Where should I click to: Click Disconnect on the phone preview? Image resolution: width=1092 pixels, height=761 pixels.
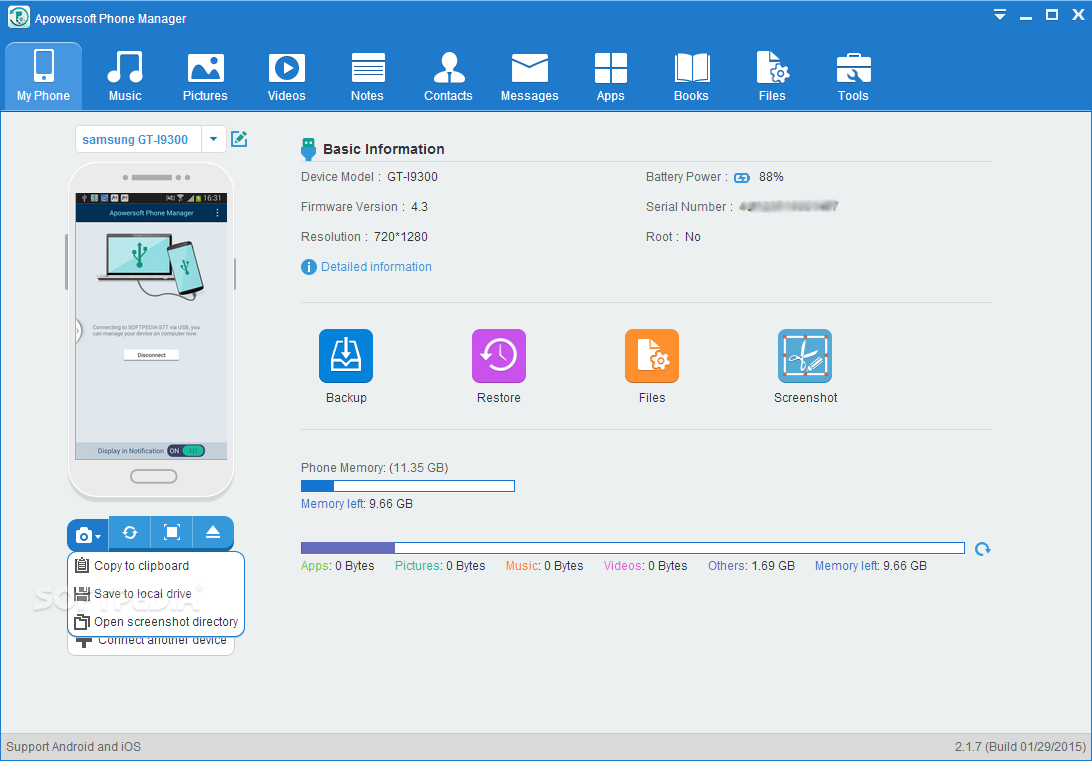(x=151, y=355)
